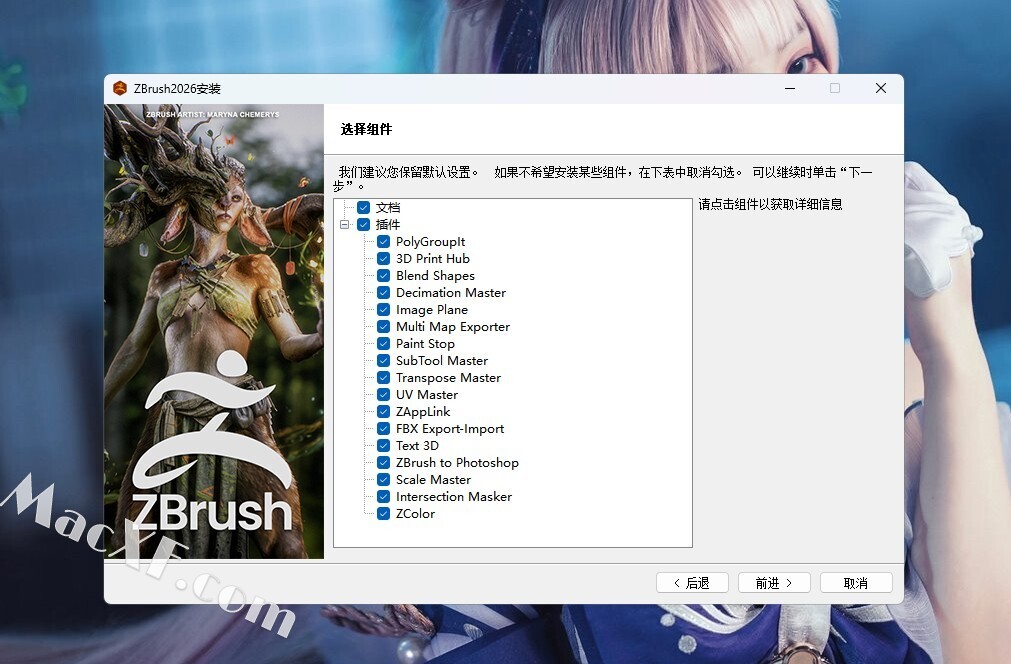Select the ZColor label

(415, 514)
